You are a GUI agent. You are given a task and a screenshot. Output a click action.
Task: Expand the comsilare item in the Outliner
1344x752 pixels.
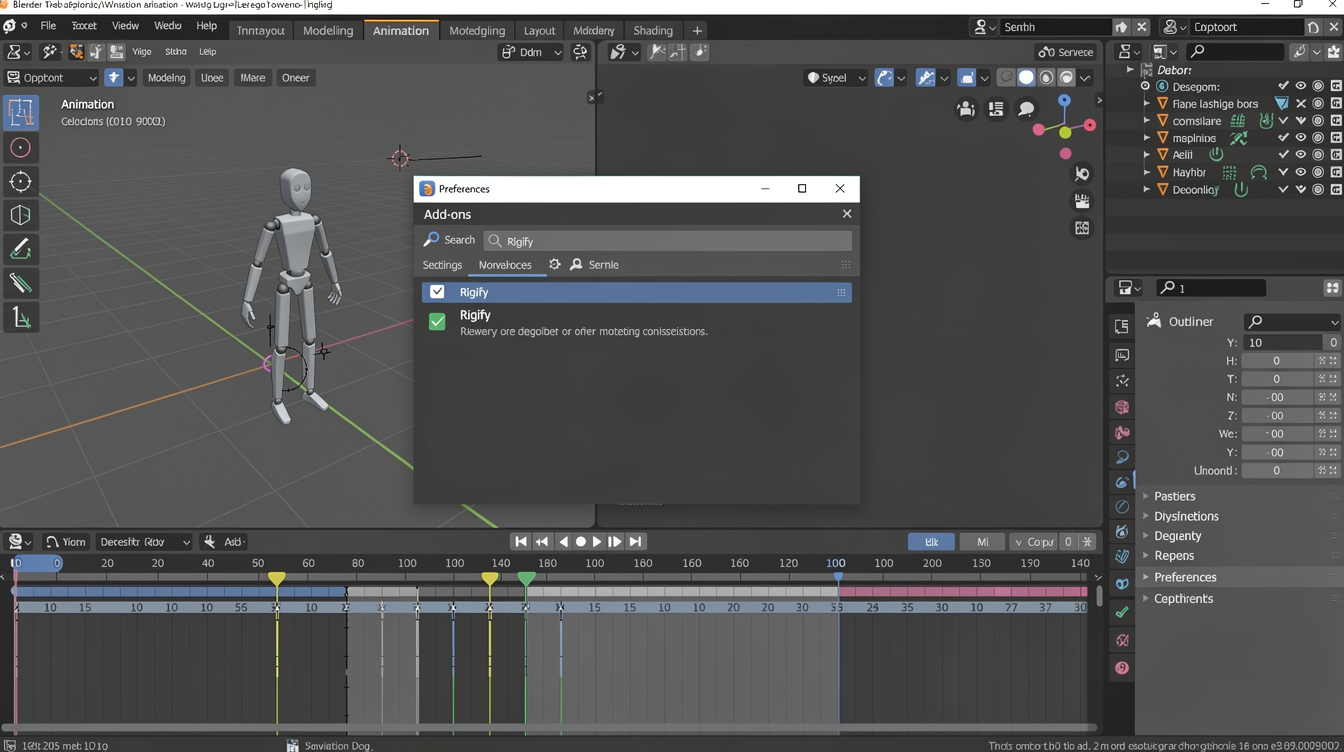pos(1146,120)
